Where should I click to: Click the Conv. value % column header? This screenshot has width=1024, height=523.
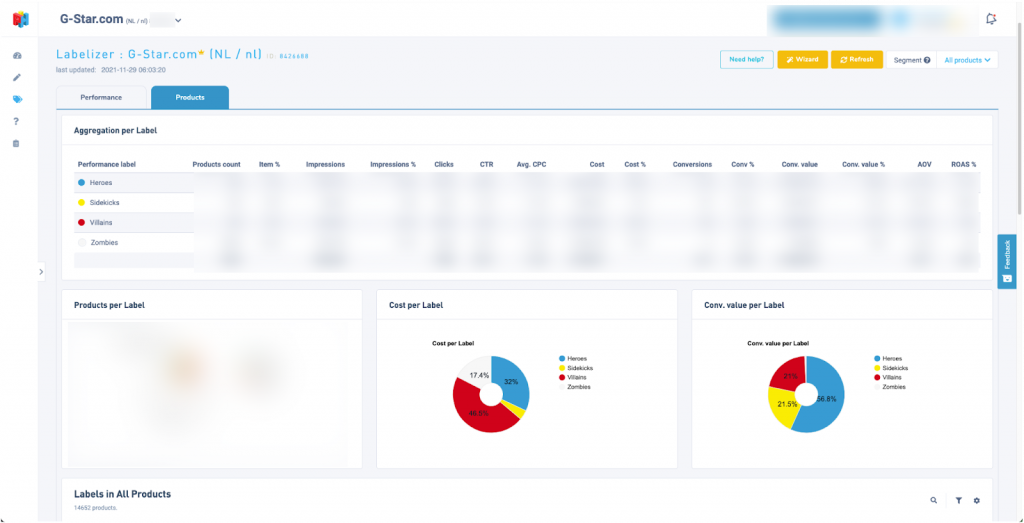863,165
